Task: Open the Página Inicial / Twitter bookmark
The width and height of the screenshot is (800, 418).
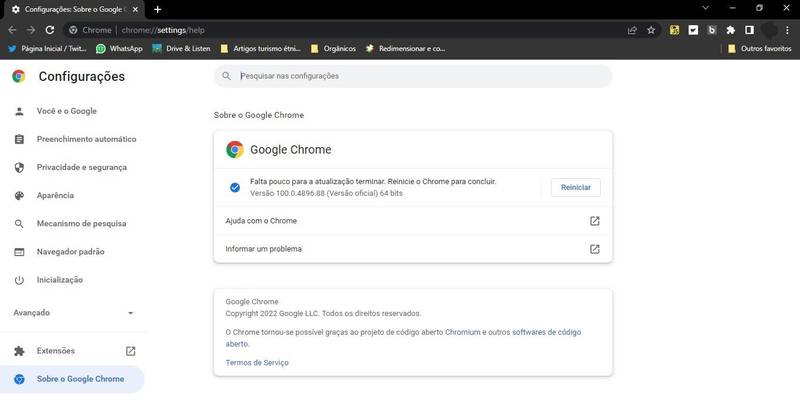Action: click(x=47, y=48)
